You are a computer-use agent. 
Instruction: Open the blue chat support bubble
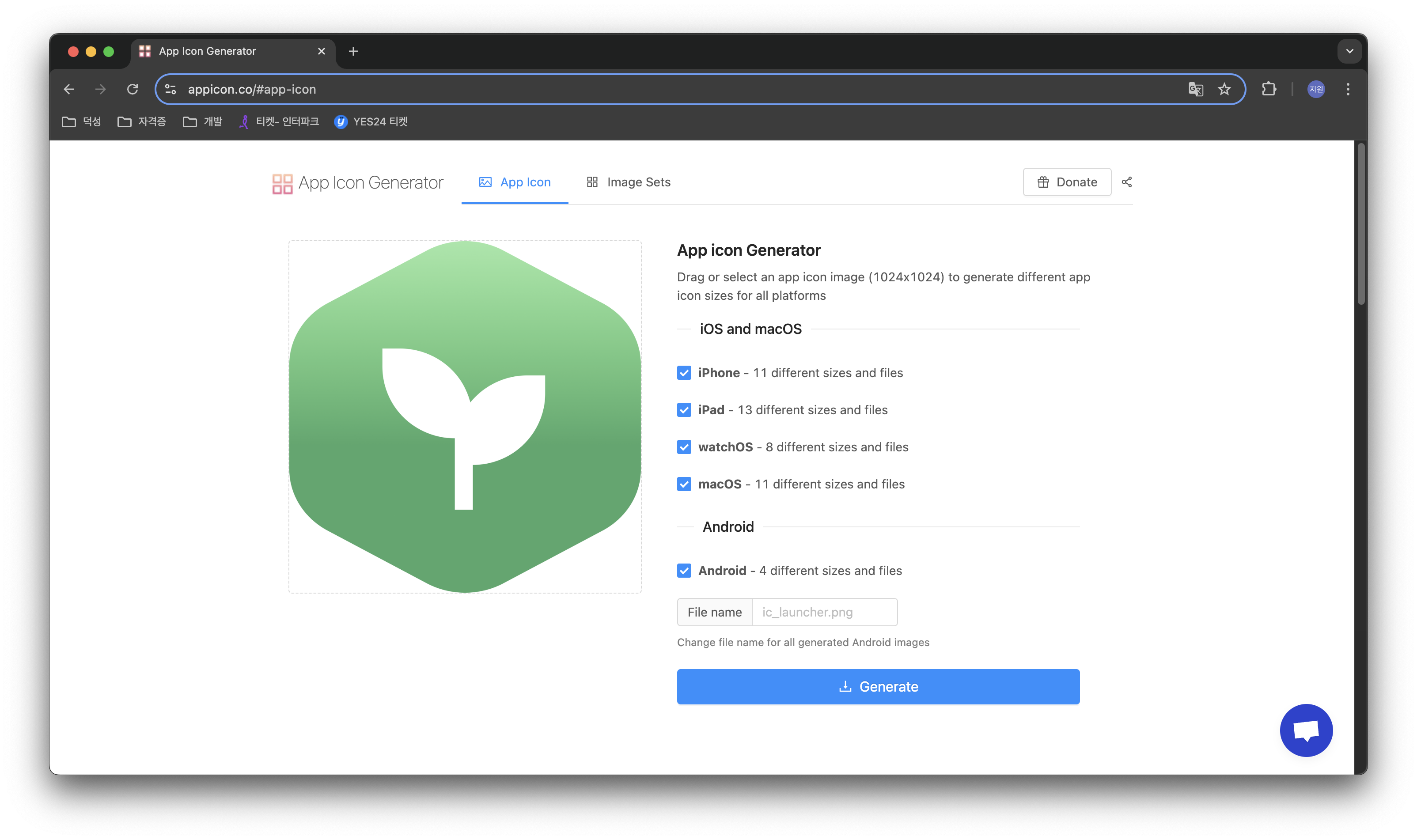tap(1306, 730)
